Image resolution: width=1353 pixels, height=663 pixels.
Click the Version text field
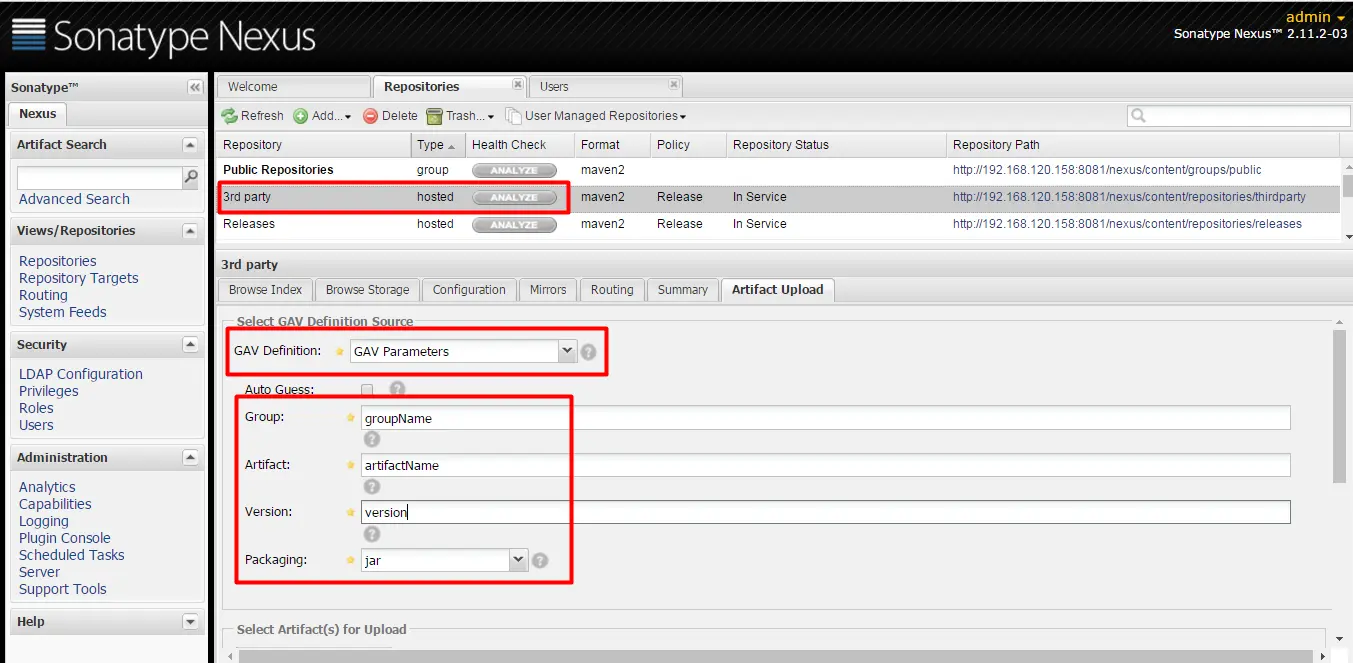(826, 512)
